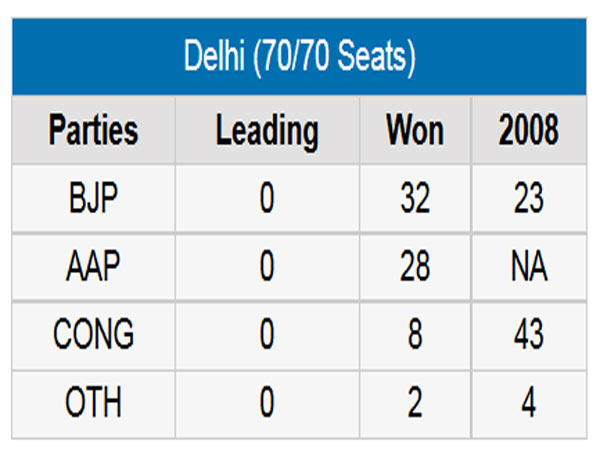Select the Parties column header
This screenshot has height=450, width=600.
click(94, 130)
